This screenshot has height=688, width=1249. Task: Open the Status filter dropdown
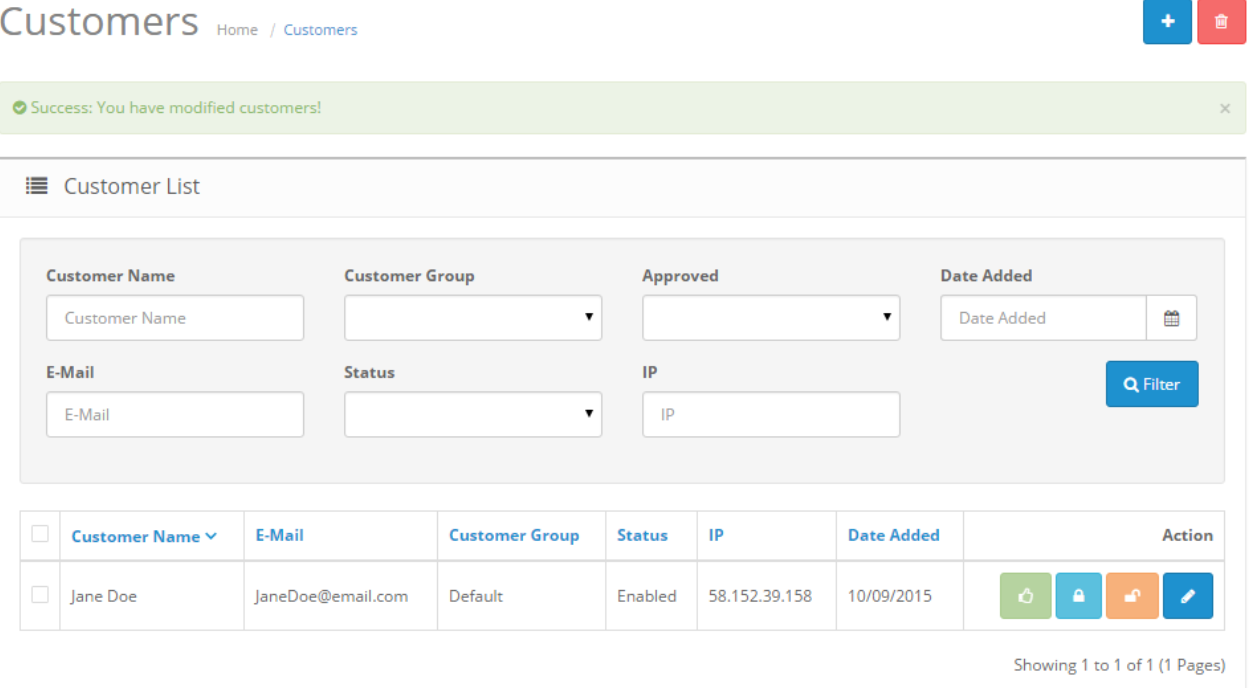tap(473, 414)
